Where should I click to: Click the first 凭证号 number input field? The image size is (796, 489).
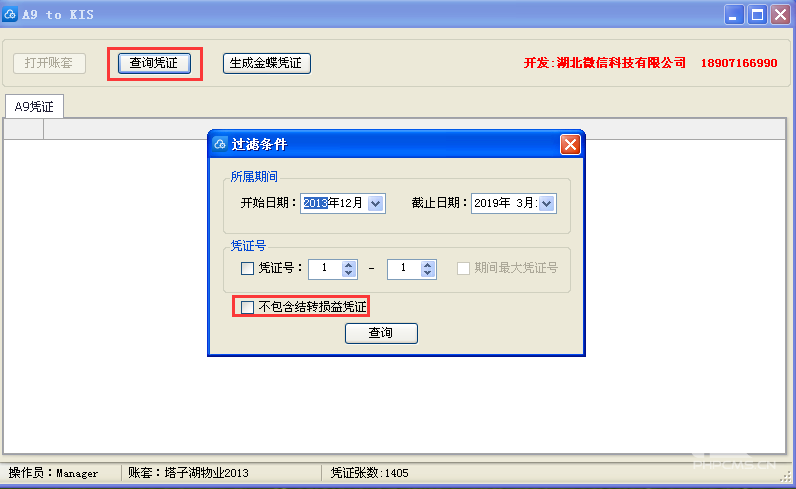point(324,268)
